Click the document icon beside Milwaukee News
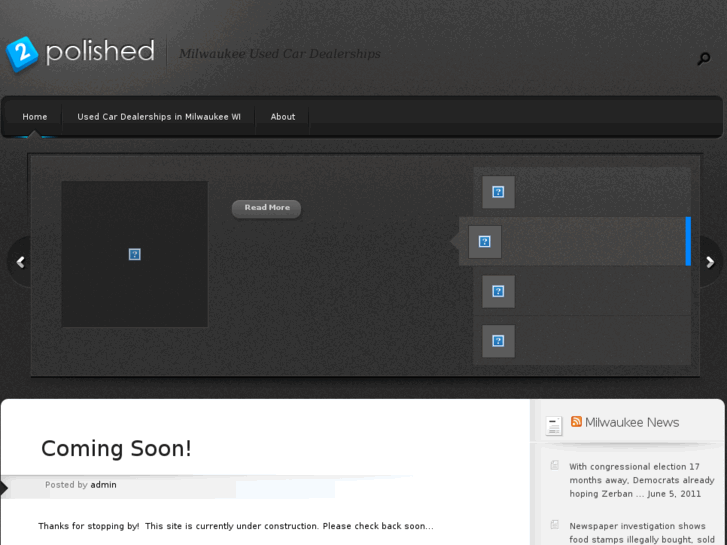The width and height of the screenshot is (727, 545). pos(554,426)
